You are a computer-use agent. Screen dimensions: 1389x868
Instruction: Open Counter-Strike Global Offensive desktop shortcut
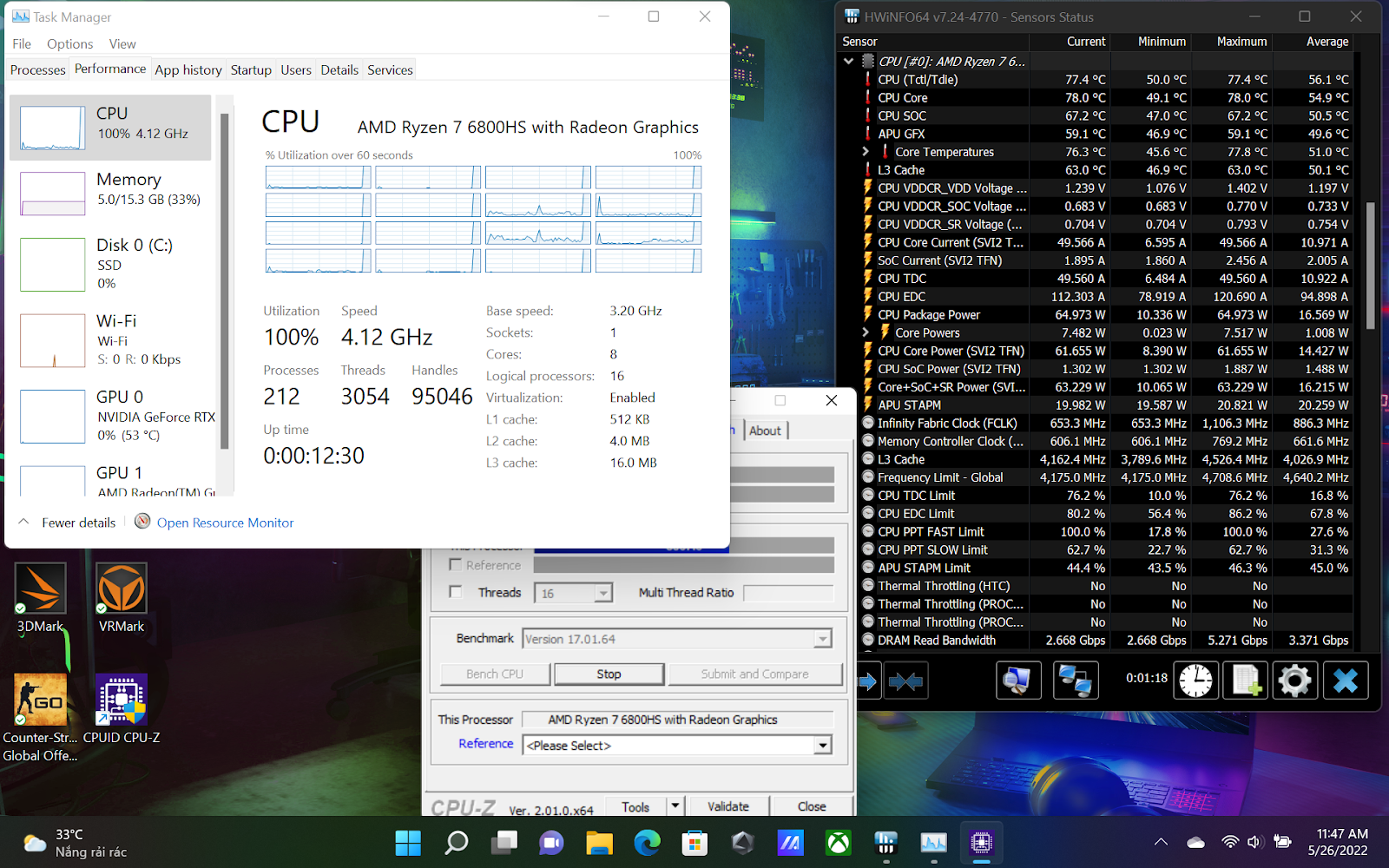(40, 717)
